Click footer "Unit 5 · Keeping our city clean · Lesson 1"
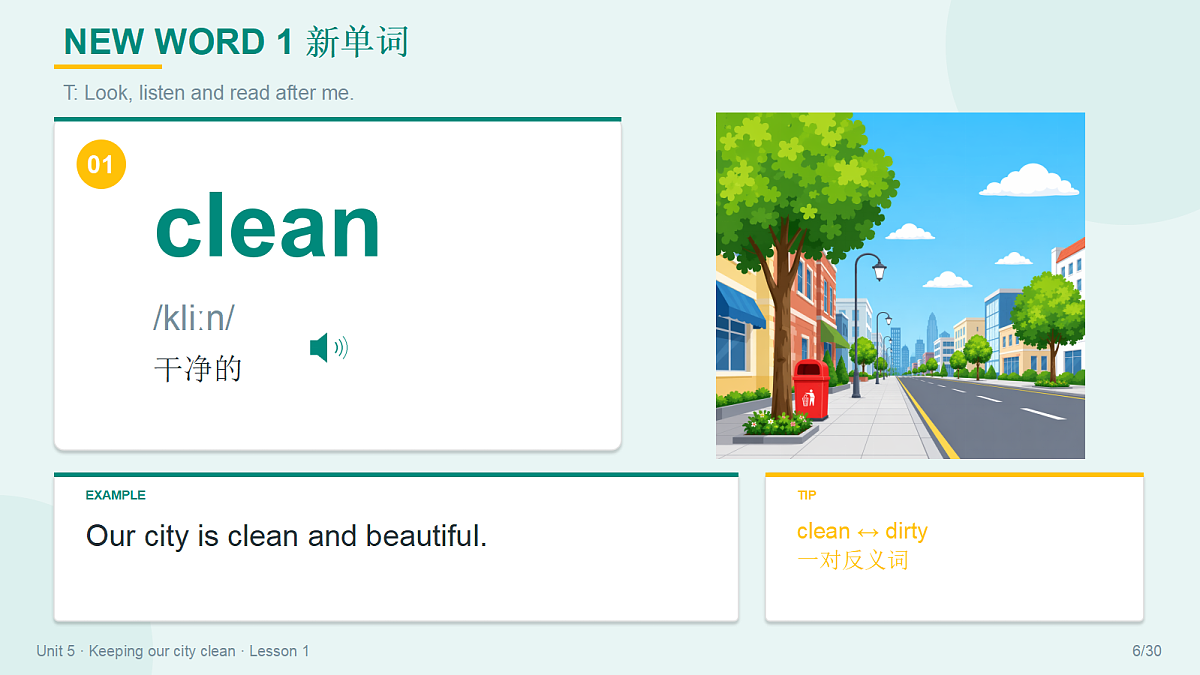The height and width of the screenshot is (675, 1200). click(173, 651)
